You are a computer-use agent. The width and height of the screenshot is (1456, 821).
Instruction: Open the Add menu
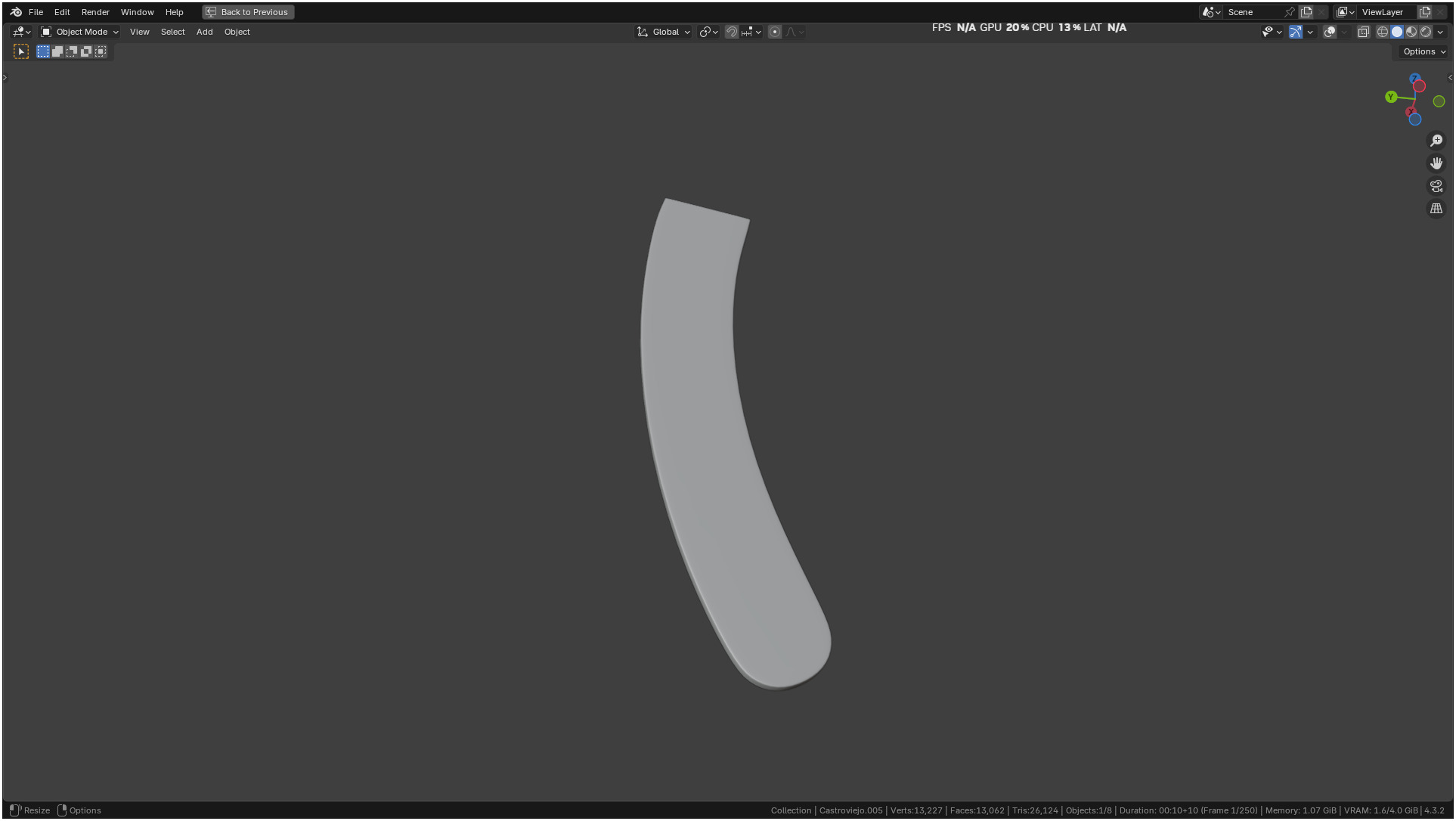[x=204, y=32]
